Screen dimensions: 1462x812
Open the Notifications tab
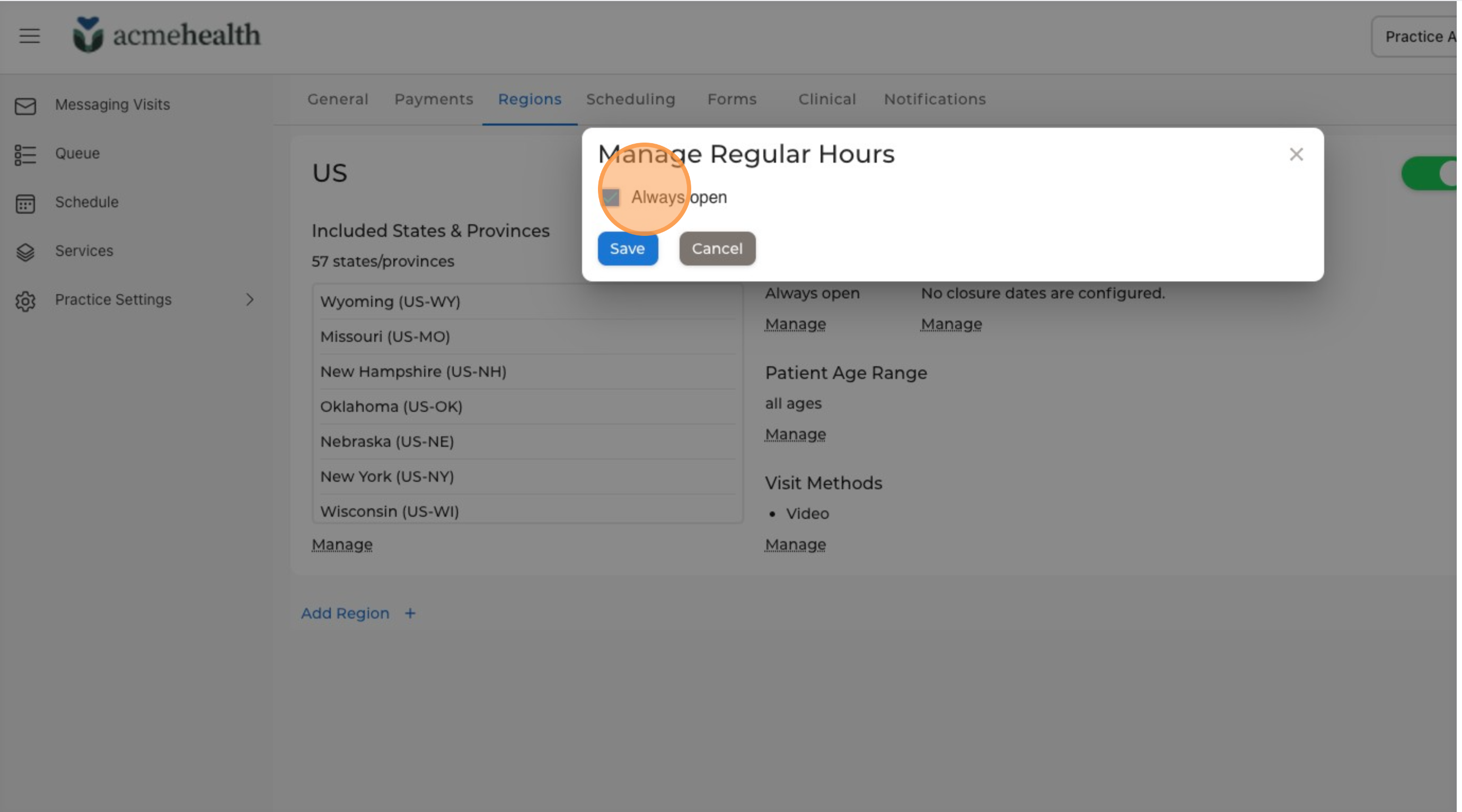point(935,99)
